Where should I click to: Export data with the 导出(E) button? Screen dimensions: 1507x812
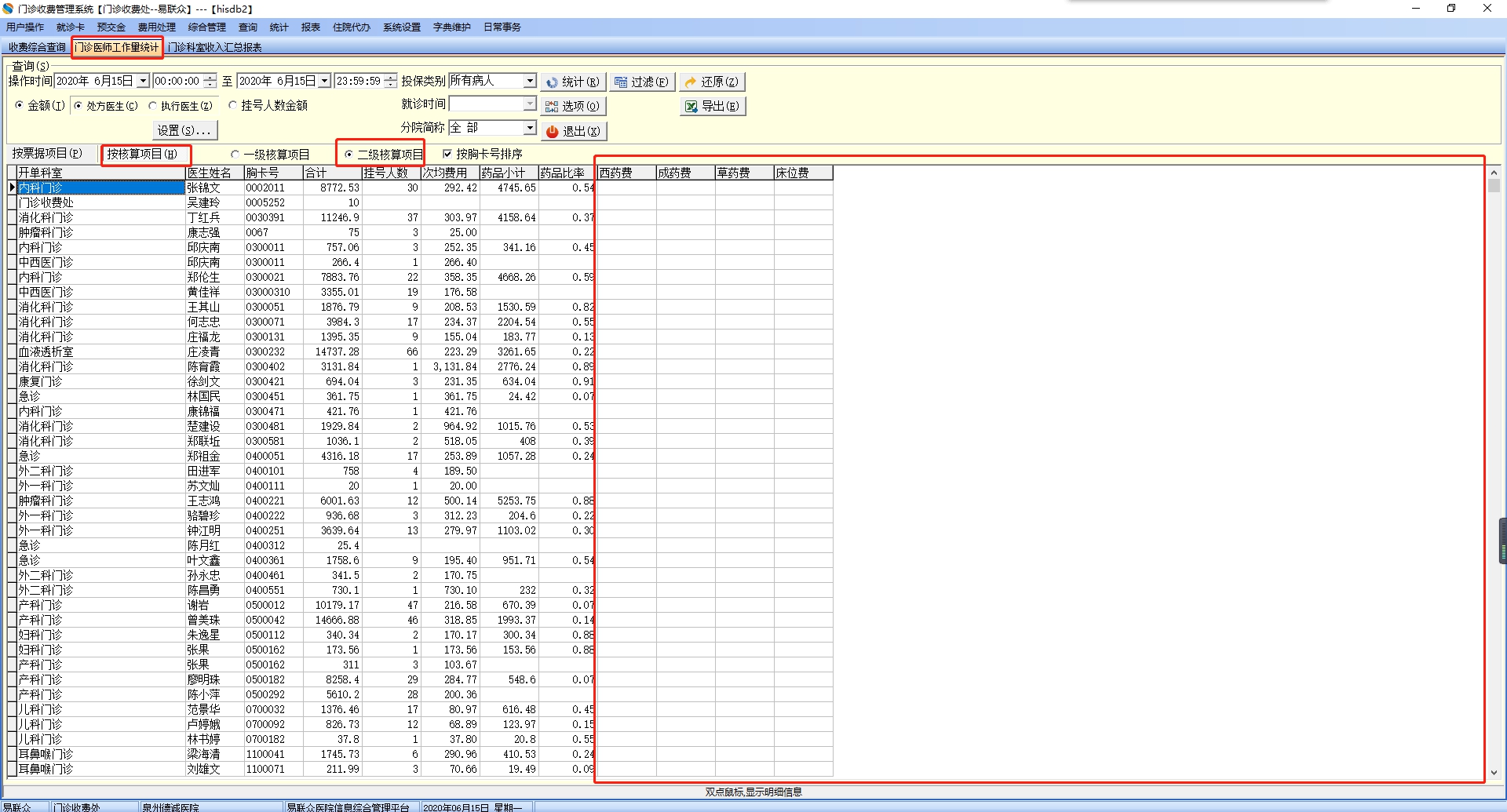(712, 106)
